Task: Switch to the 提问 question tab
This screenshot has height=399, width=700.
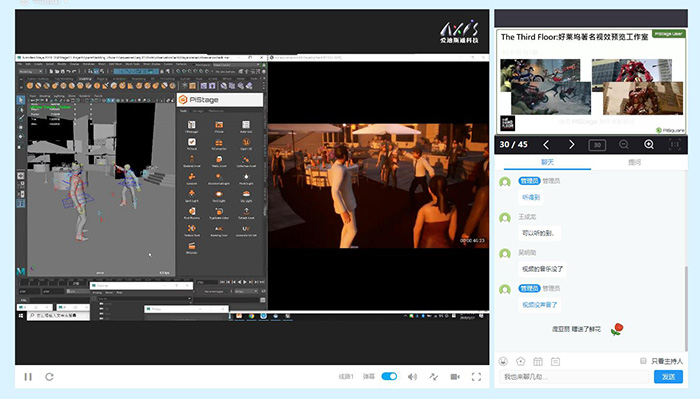Action: coord(634,162)
